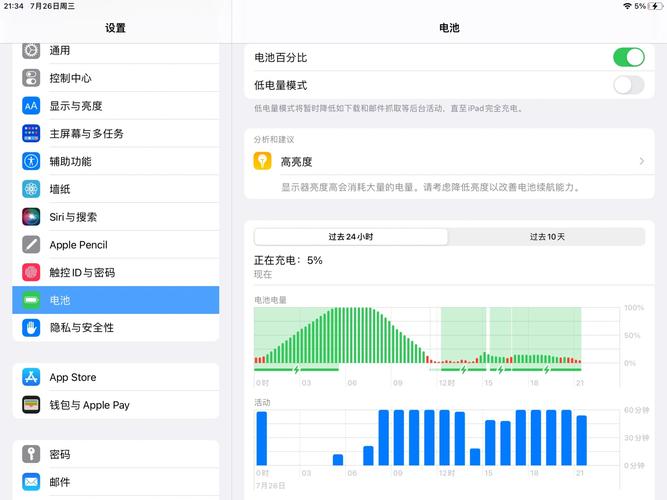Tap the 活动 chart label
This screenshot has height=500, width=667.
(262, 402)
